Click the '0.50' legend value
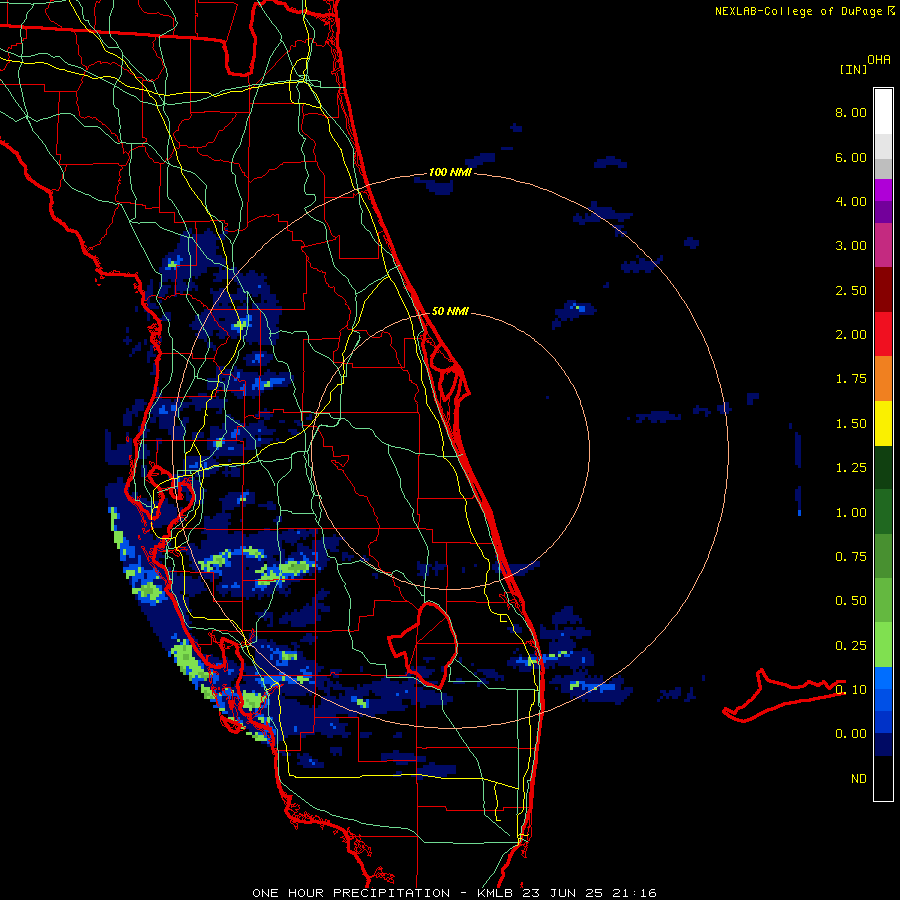900x900 pixels. point(851,601)
